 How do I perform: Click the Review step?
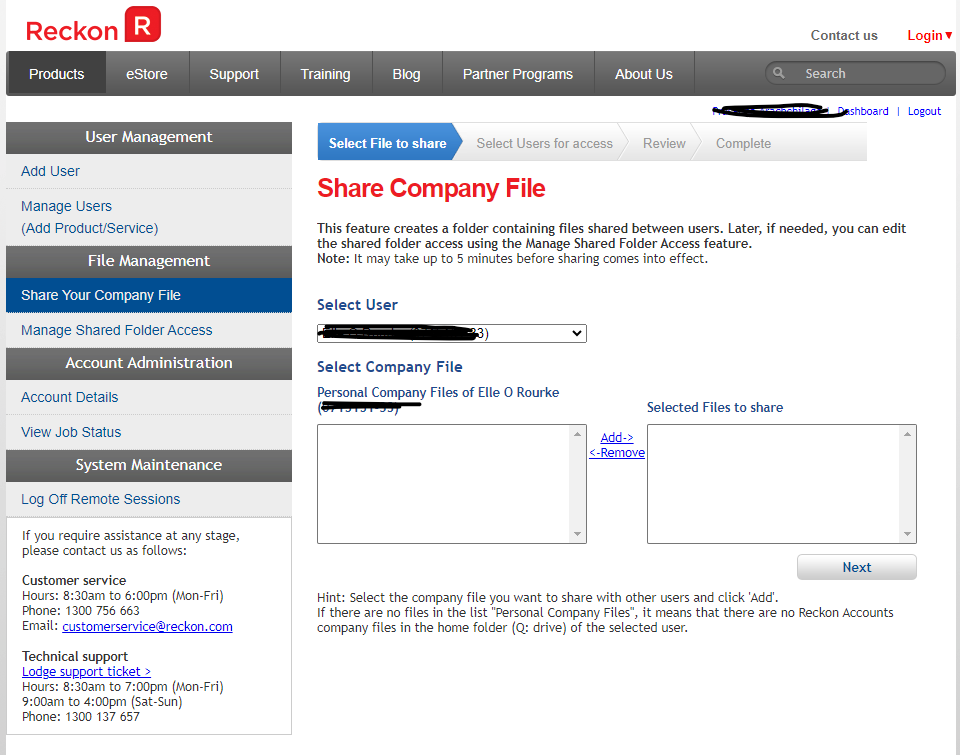tap(664, 143)
